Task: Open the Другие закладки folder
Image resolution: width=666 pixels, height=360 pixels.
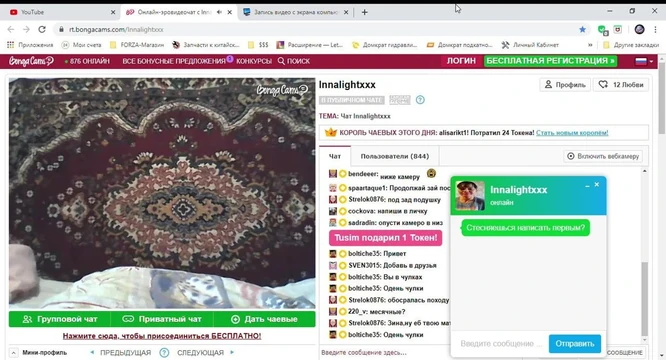Action: click(631, 45)
